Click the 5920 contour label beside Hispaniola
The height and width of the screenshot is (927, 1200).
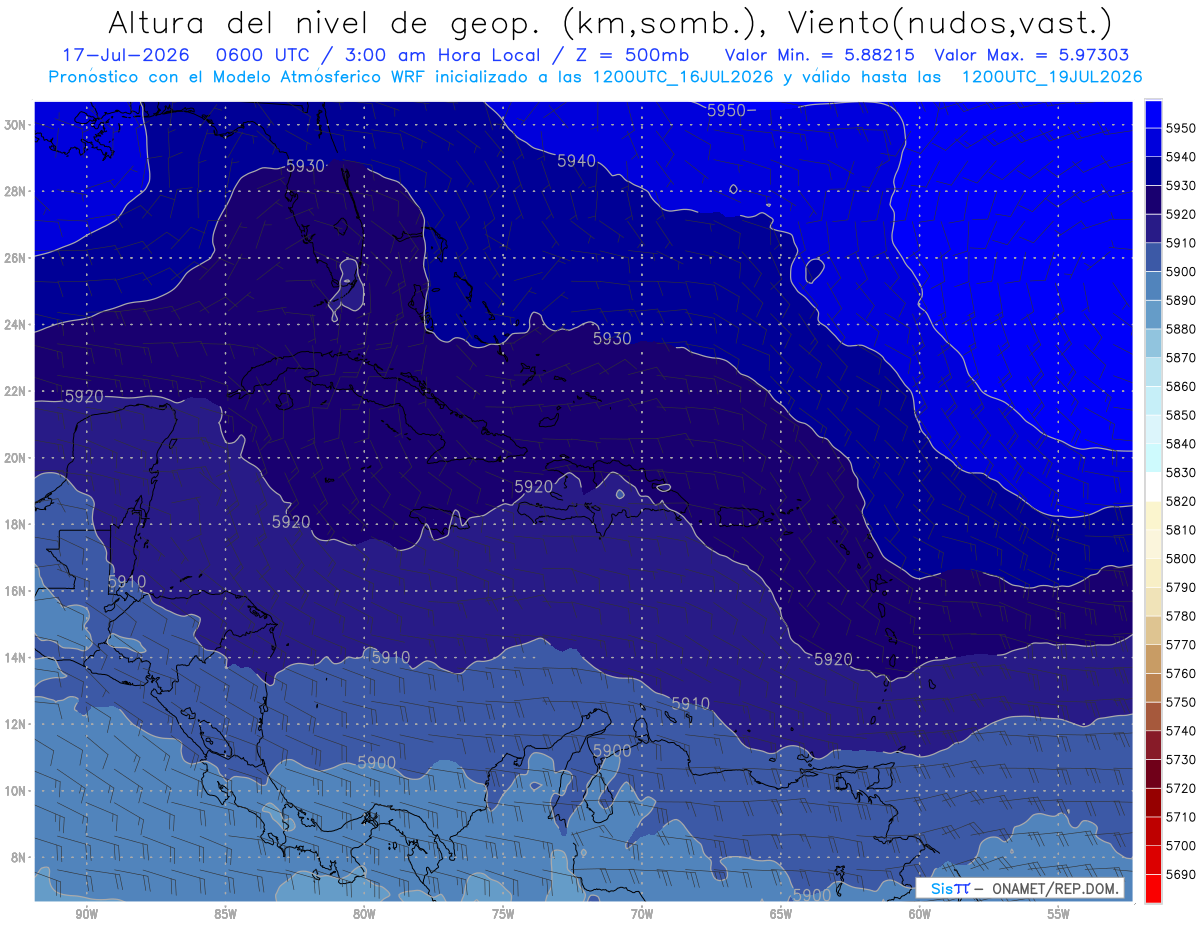[534, 487]
